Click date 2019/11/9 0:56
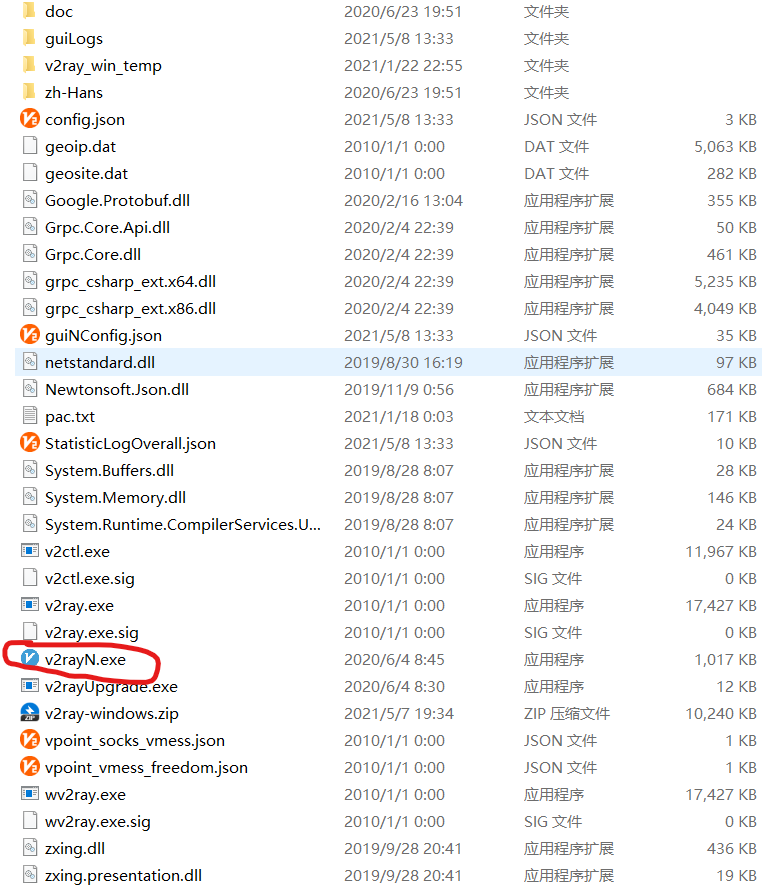 point(398,390)
